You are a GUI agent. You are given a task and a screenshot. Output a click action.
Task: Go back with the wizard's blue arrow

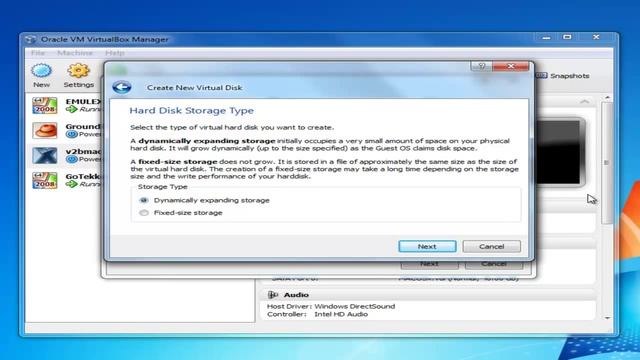(x=122, y=87)
